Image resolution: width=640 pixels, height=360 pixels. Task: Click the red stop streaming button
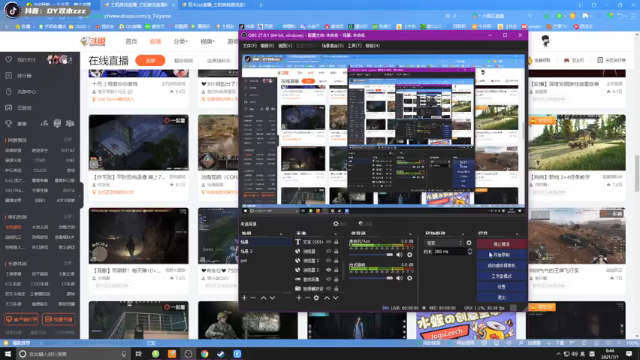point(502,244)
